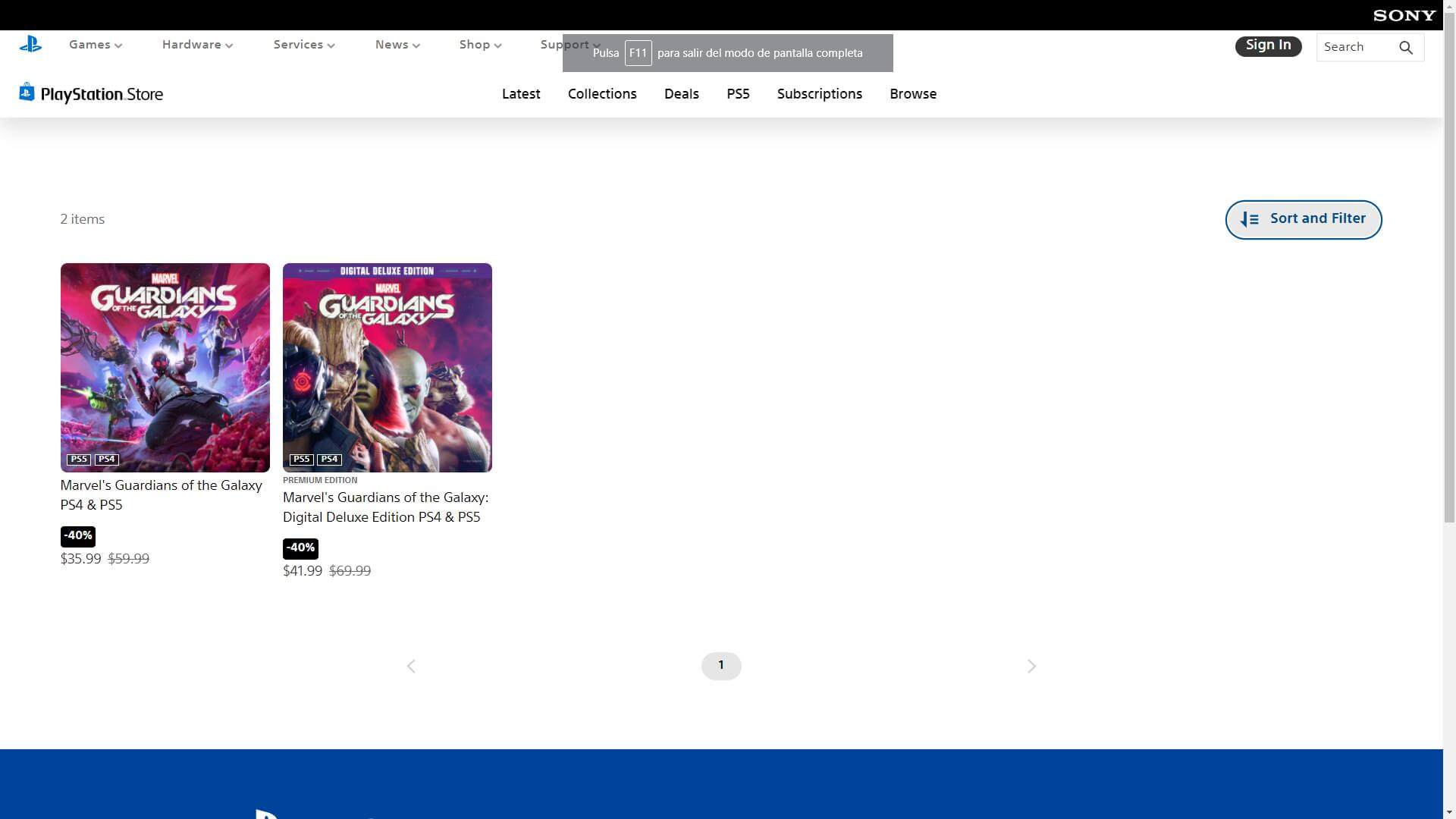Expand the Hardware dropdown menu
1456x819 pixels.
click(x=197, y=45)
